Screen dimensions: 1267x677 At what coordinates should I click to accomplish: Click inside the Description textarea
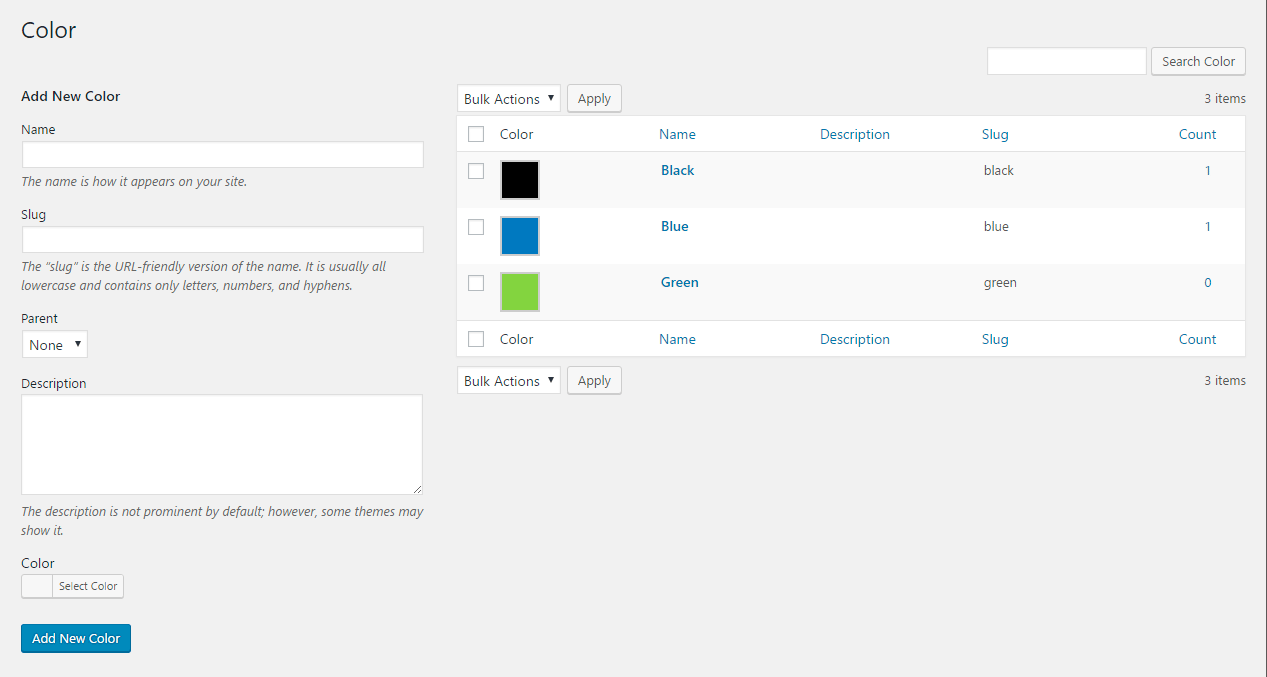(x=222, y=444)
